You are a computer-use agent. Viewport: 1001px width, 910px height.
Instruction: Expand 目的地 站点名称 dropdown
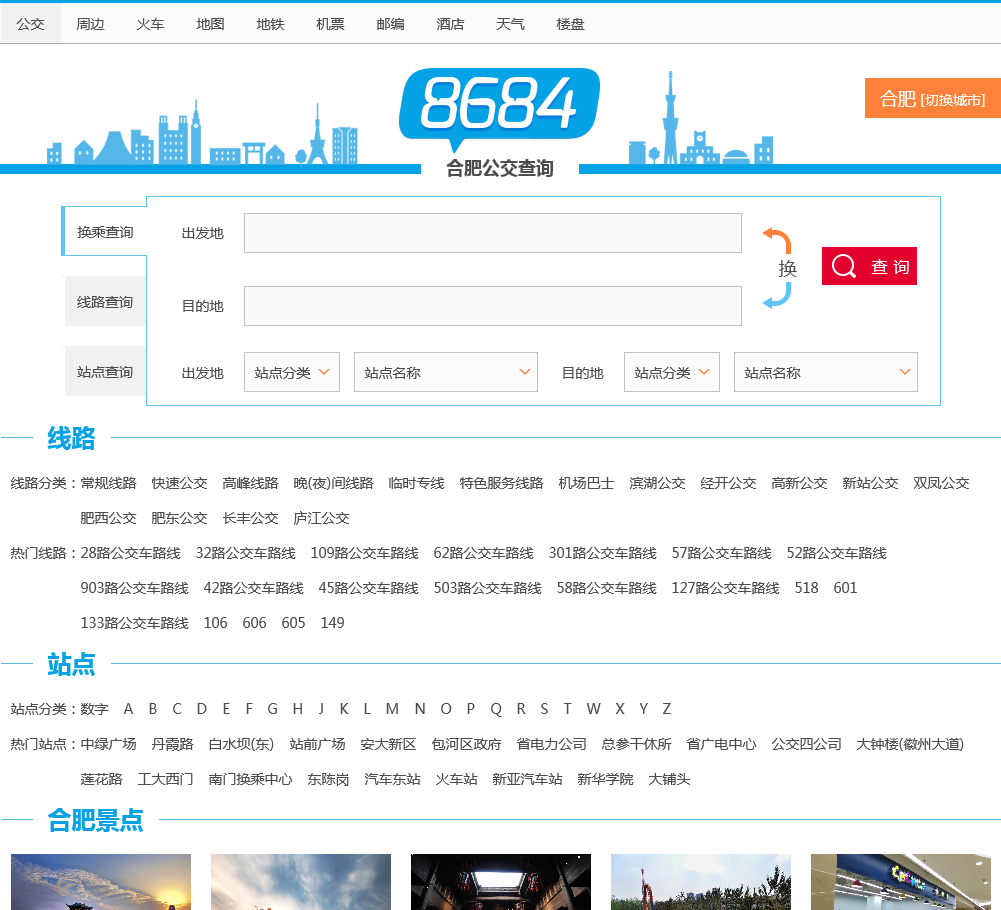pos(825,372)
